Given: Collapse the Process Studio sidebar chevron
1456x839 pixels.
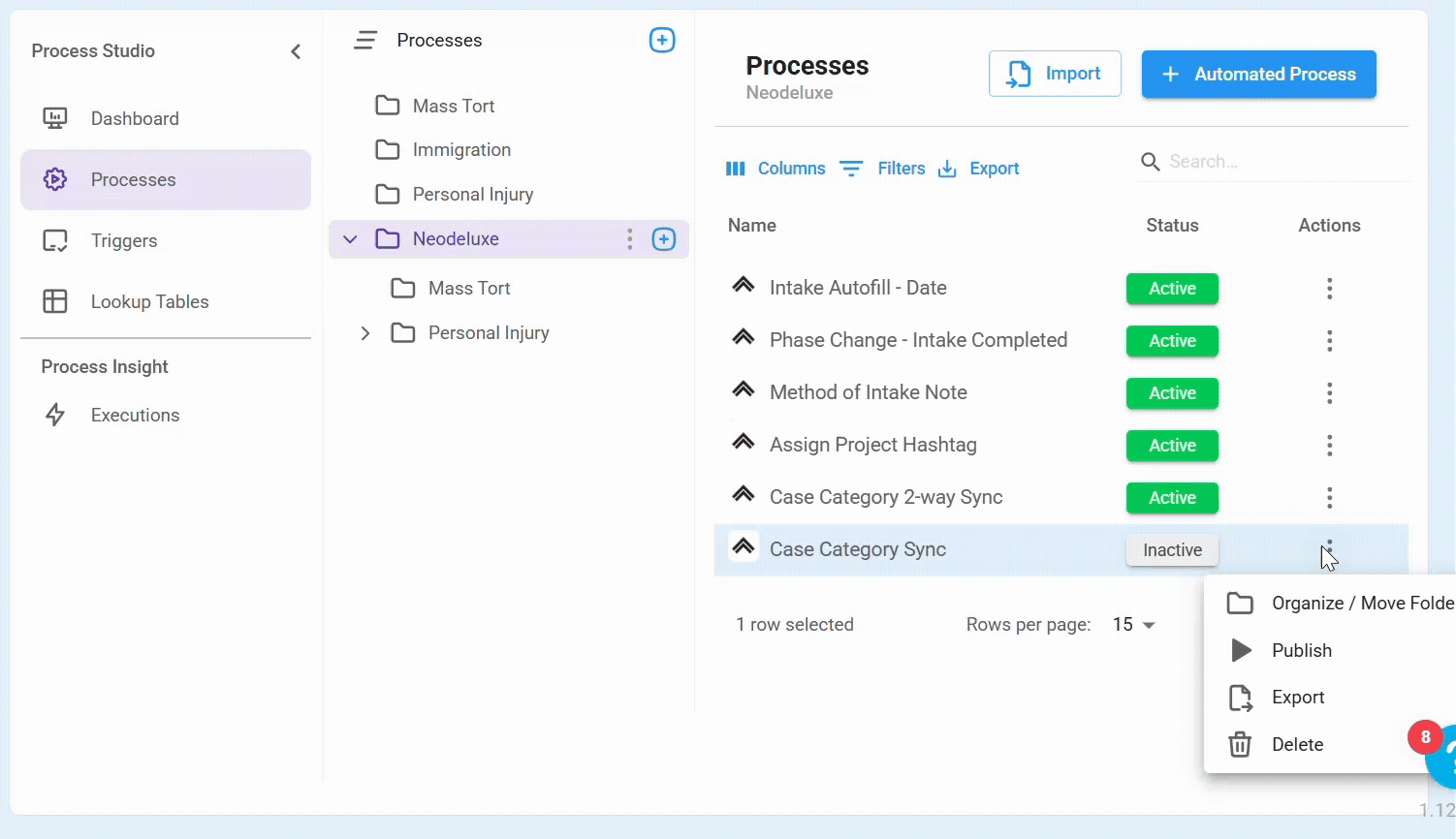Looking at the screenshot, I should click(296, 51).
